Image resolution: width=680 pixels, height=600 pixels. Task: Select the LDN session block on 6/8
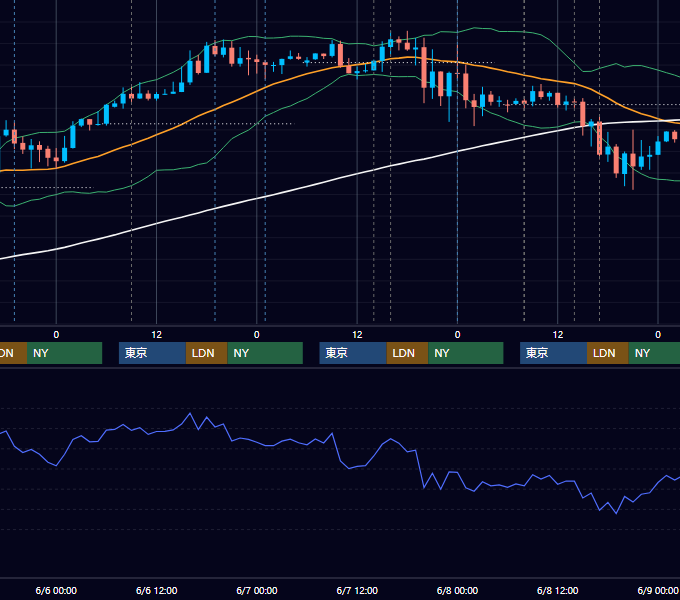pos(608,353)
